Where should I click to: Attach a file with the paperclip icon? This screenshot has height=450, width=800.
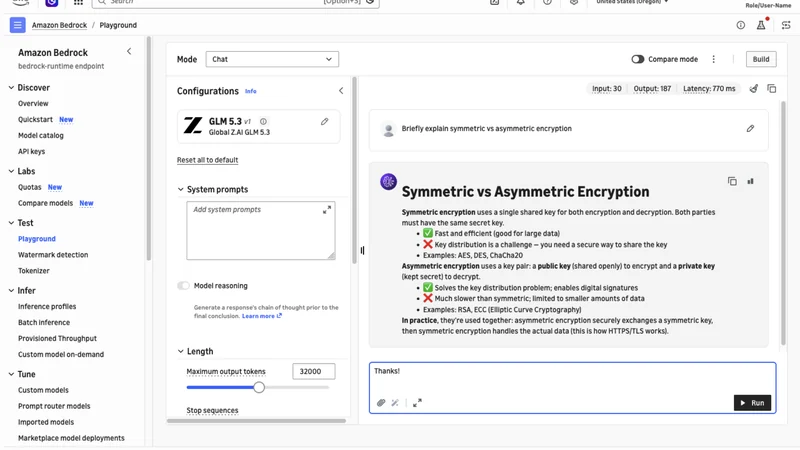[381, 403]
